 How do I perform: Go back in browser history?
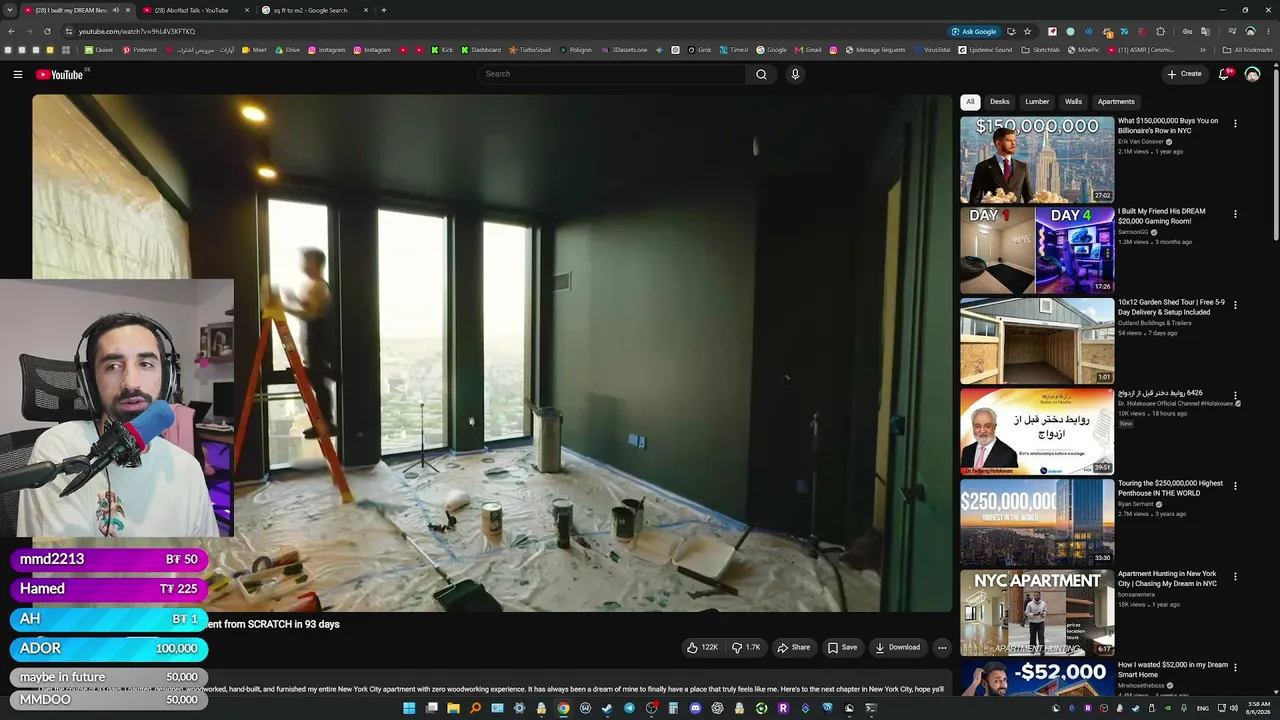(x=11, y=31)
